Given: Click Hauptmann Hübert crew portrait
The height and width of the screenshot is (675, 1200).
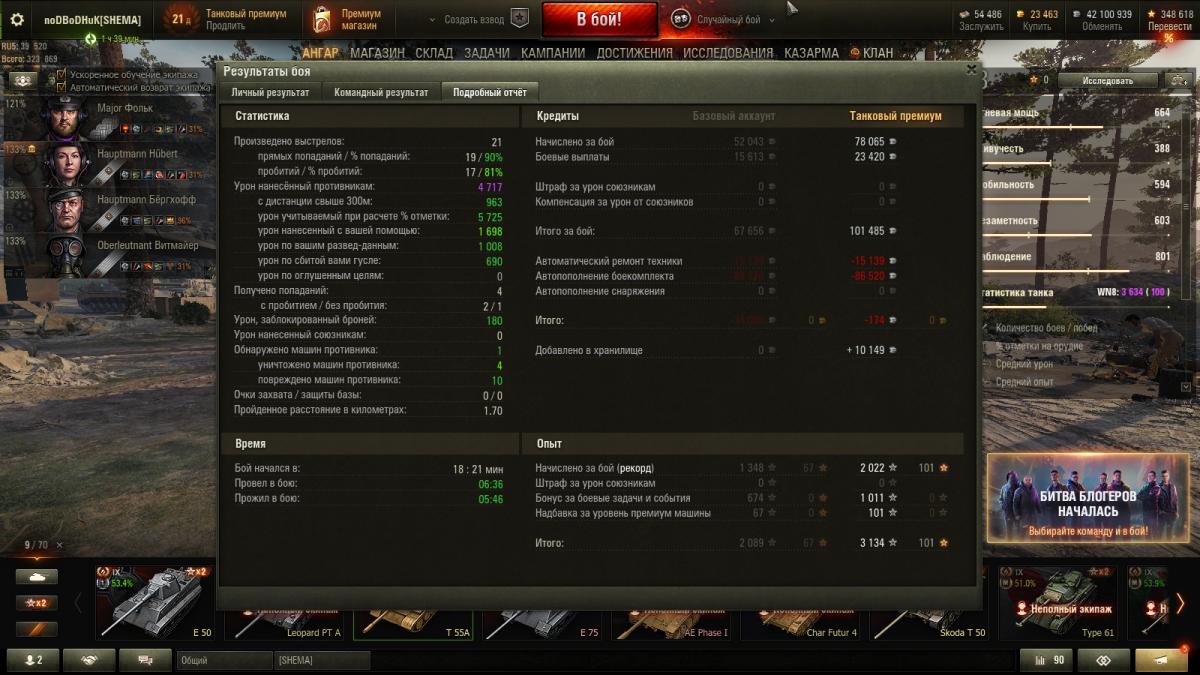Looking at the screenshot, I should pyautogui.click(x=68, y=164).
